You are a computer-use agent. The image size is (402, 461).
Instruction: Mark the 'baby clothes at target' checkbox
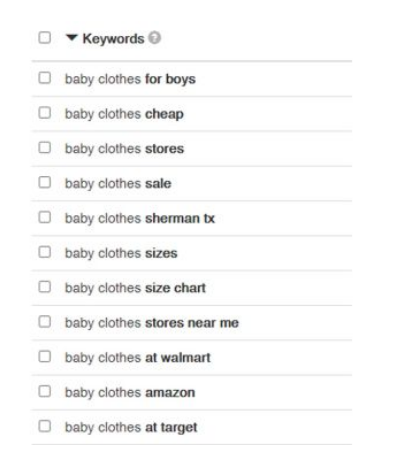tap(45, 426)
